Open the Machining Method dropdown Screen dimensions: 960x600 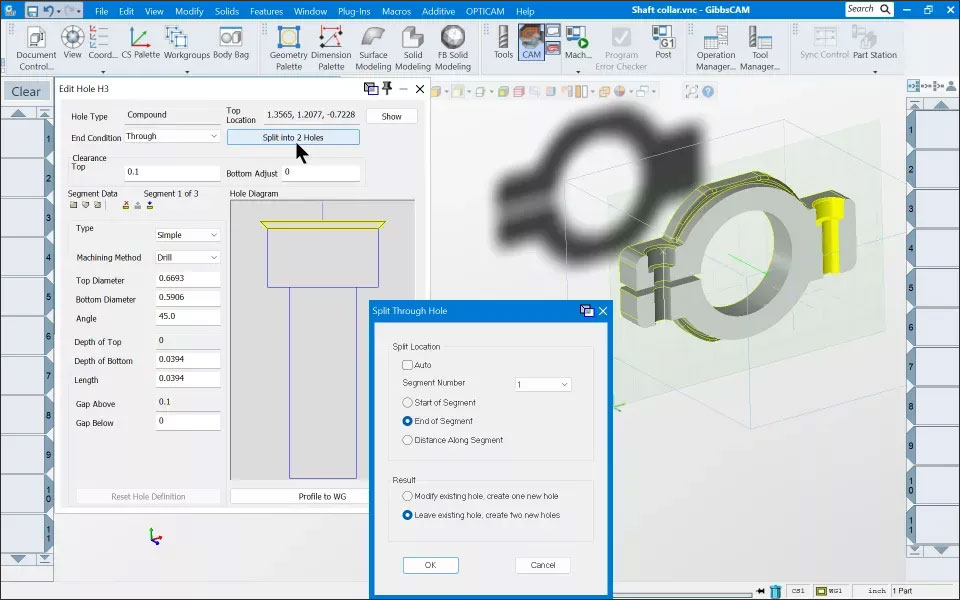[187, 258]
